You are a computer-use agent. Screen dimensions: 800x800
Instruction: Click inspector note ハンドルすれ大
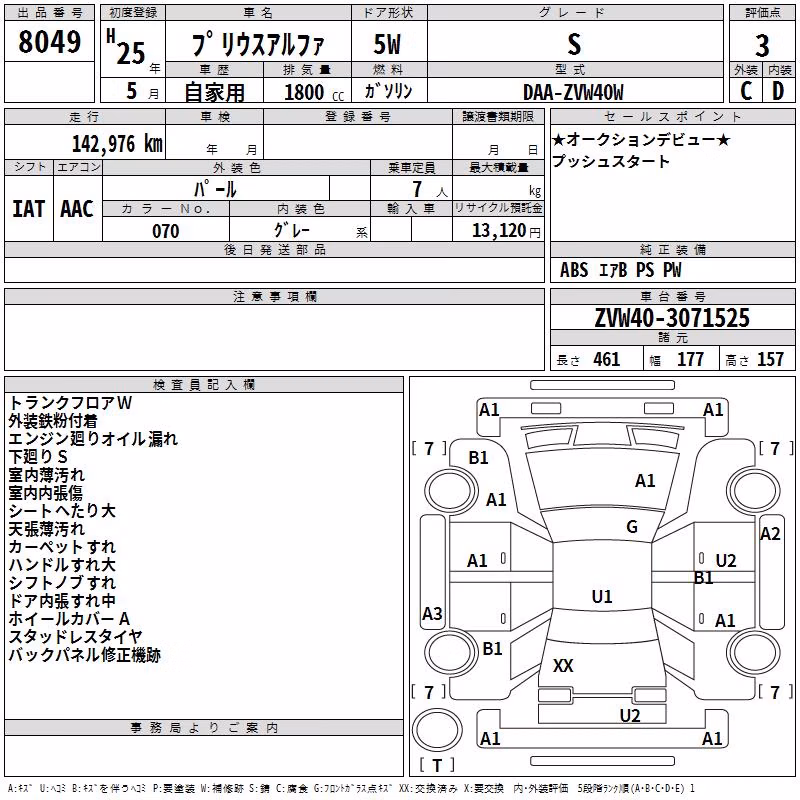pos(62,565)
